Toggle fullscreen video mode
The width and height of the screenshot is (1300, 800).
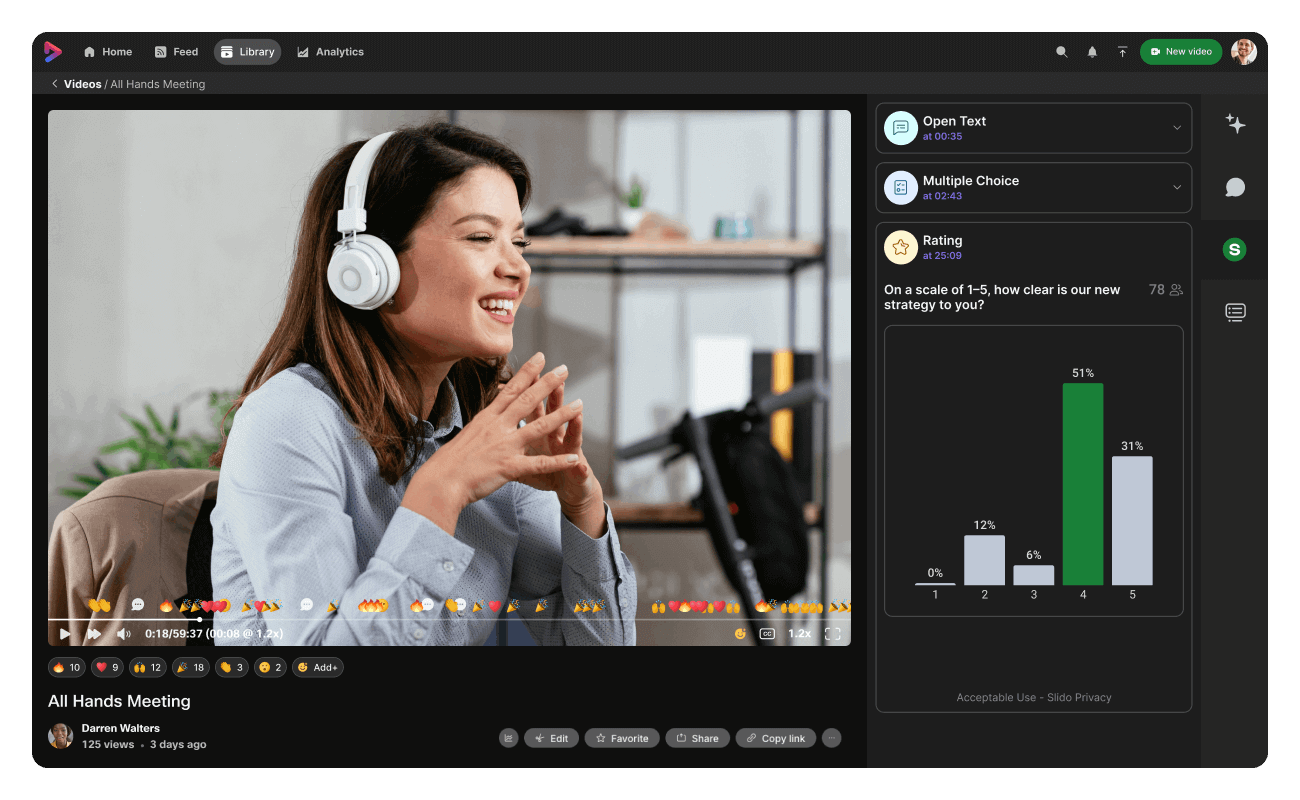(832, 634)
